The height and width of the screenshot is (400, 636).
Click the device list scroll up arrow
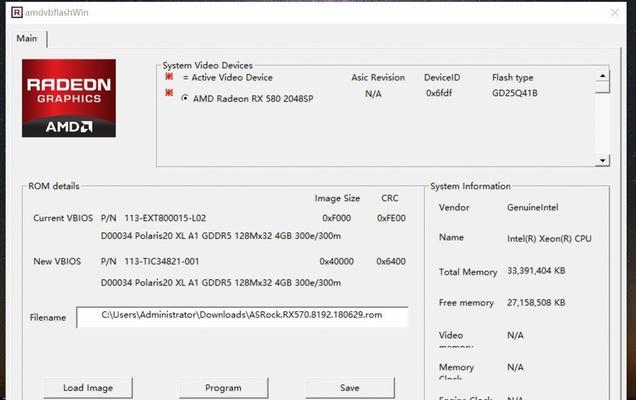(602, 76)
